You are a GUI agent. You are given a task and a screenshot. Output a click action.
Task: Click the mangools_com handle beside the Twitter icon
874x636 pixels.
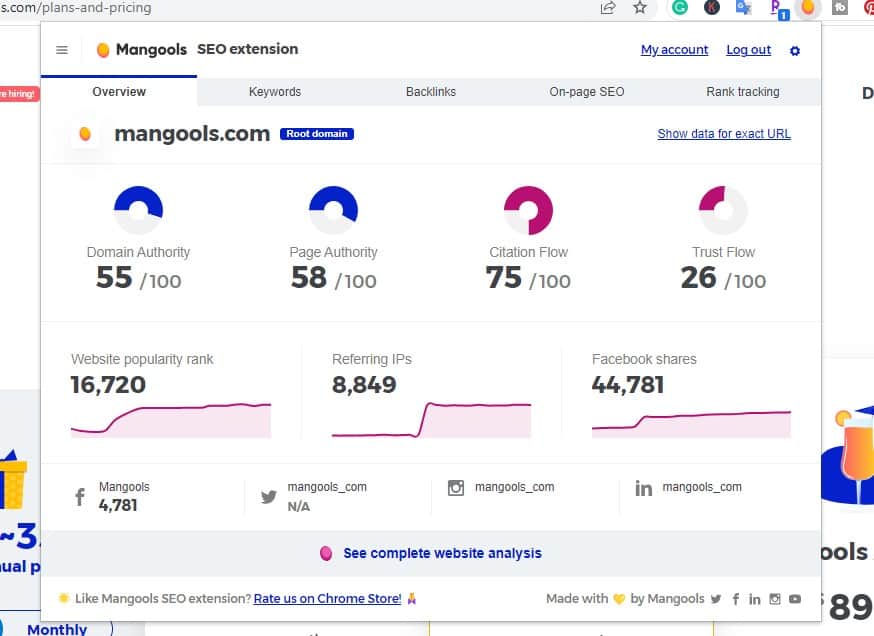click(327, 487)
